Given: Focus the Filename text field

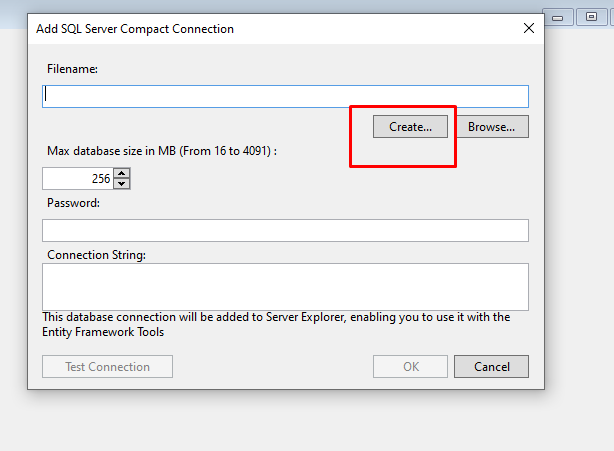Looking at the screenshot, I should 285,96.
